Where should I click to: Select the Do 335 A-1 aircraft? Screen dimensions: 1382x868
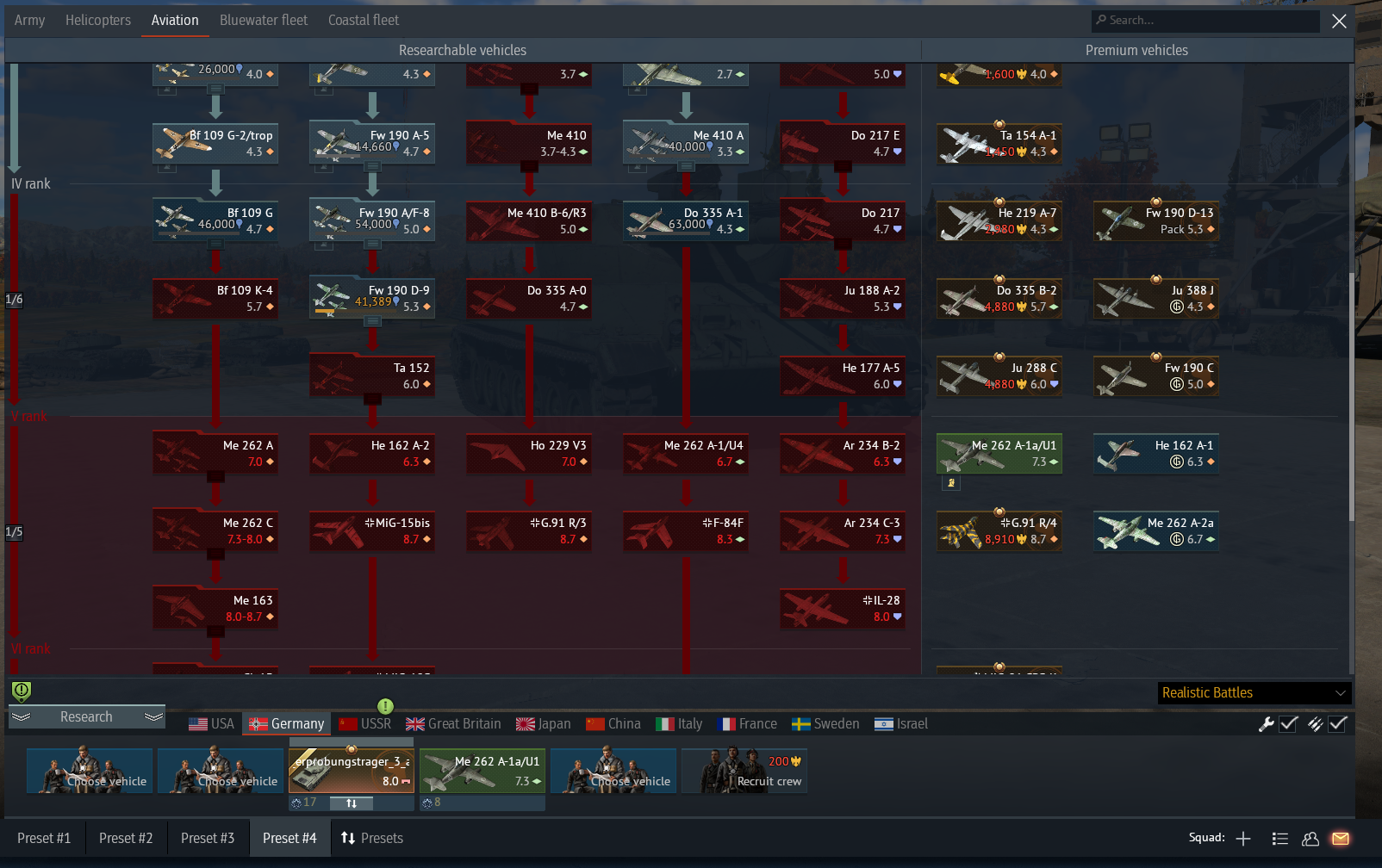click(686, 220)
